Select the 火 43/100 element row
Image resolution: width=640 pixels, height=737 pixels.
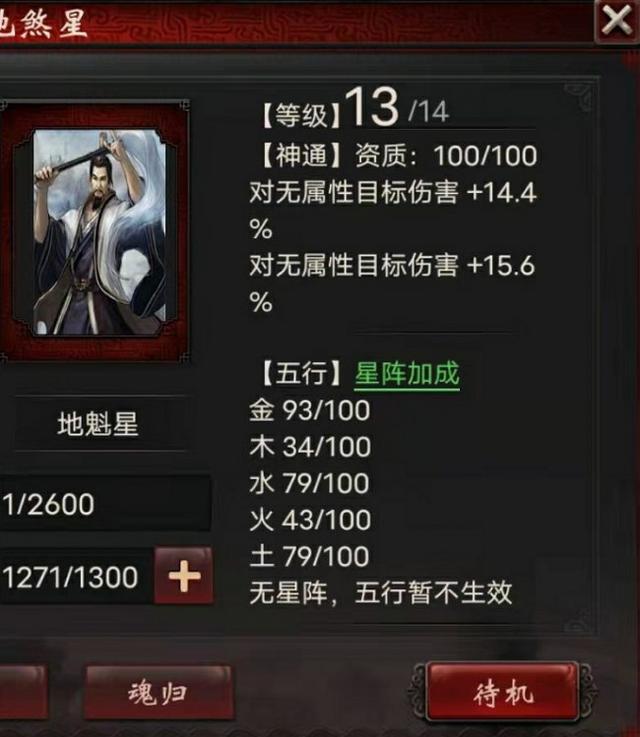tap(310, 519)
